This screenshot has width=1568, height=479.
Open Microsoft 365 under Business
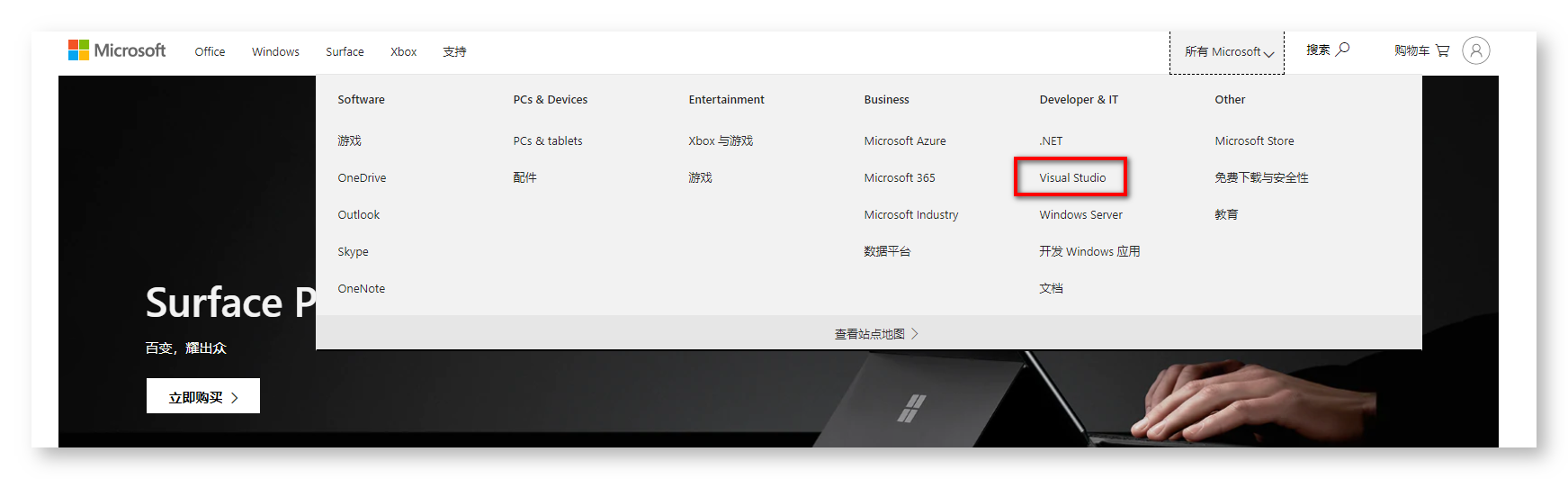(899, 178)
